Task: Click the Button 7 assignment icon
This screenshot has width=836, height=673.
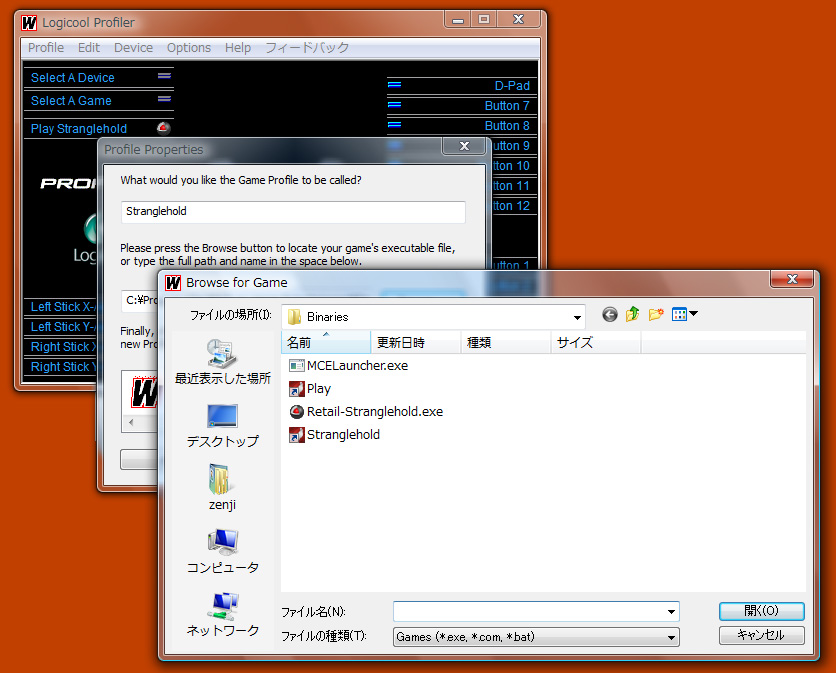Action: pos(395,105)
